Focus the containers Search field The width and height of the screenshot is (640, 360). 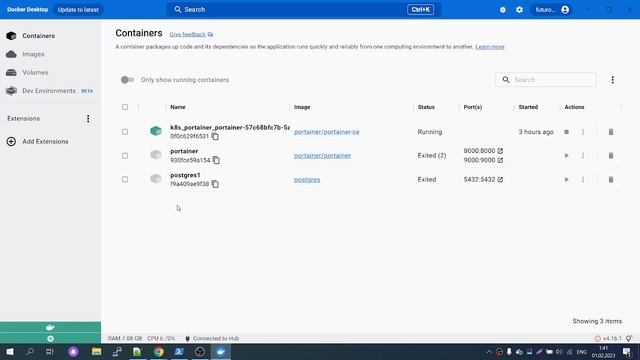coord(546,80)
